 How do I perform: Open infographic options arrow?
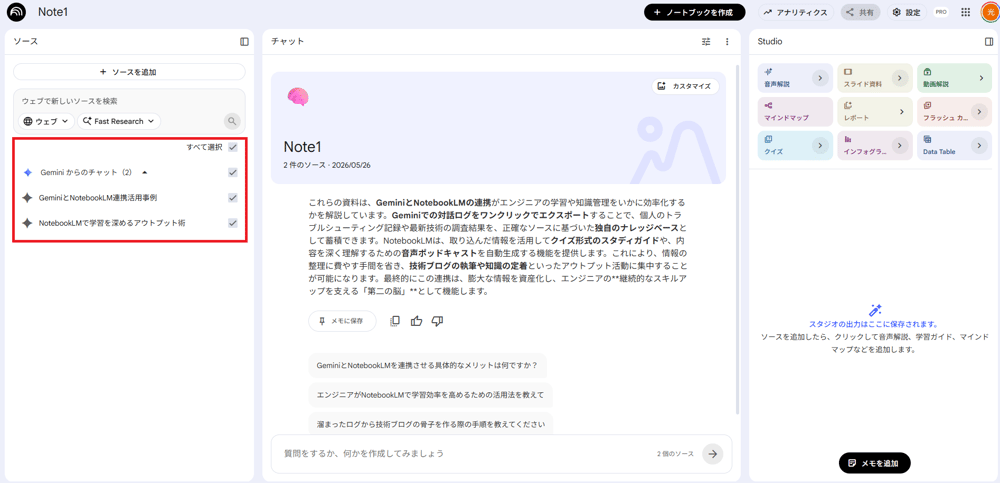point(900,145)
